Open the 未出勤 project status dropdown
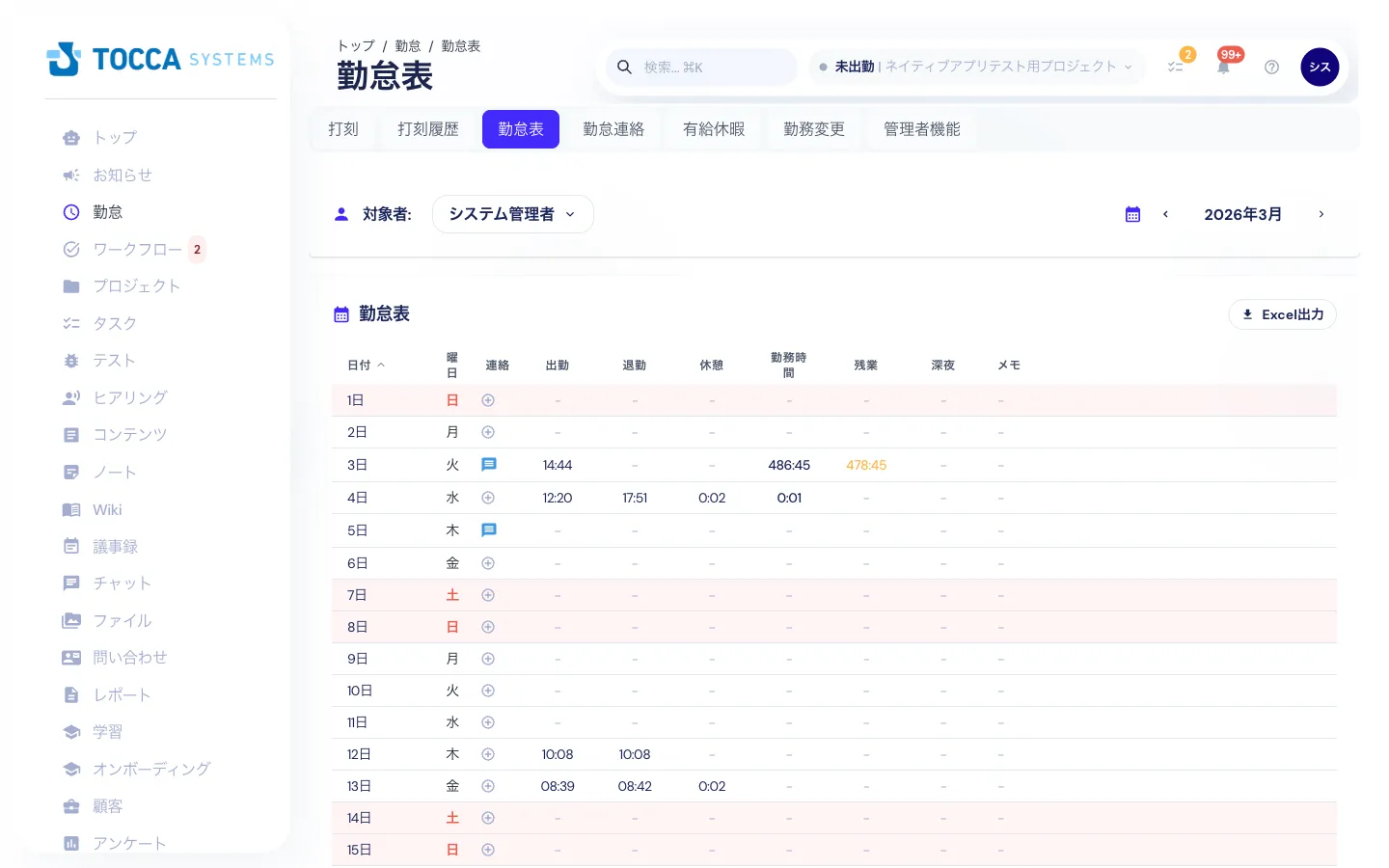Viewport: 1389px width, 868px height. (x=975, y=68)
